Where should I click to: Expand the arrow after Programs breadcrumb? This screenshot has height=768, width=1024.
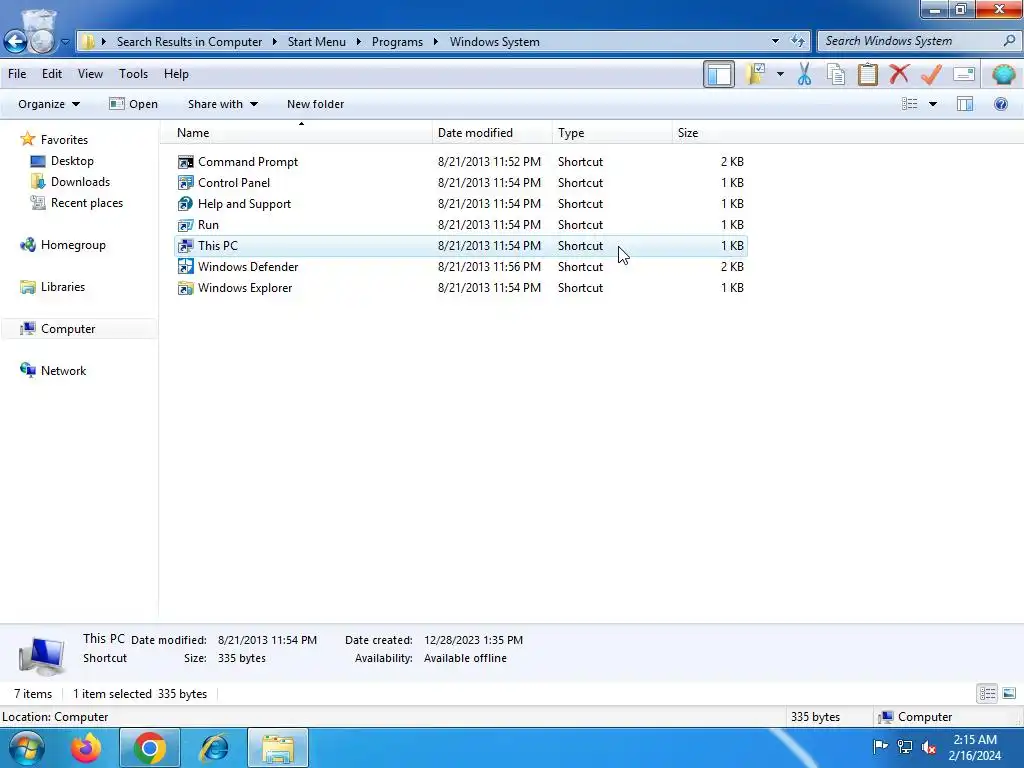point(436,42)
